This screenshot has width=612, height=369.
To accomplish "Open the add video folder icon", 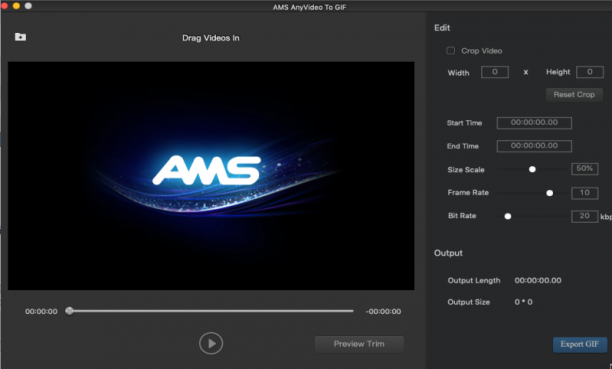I will (x=20, y=37).
